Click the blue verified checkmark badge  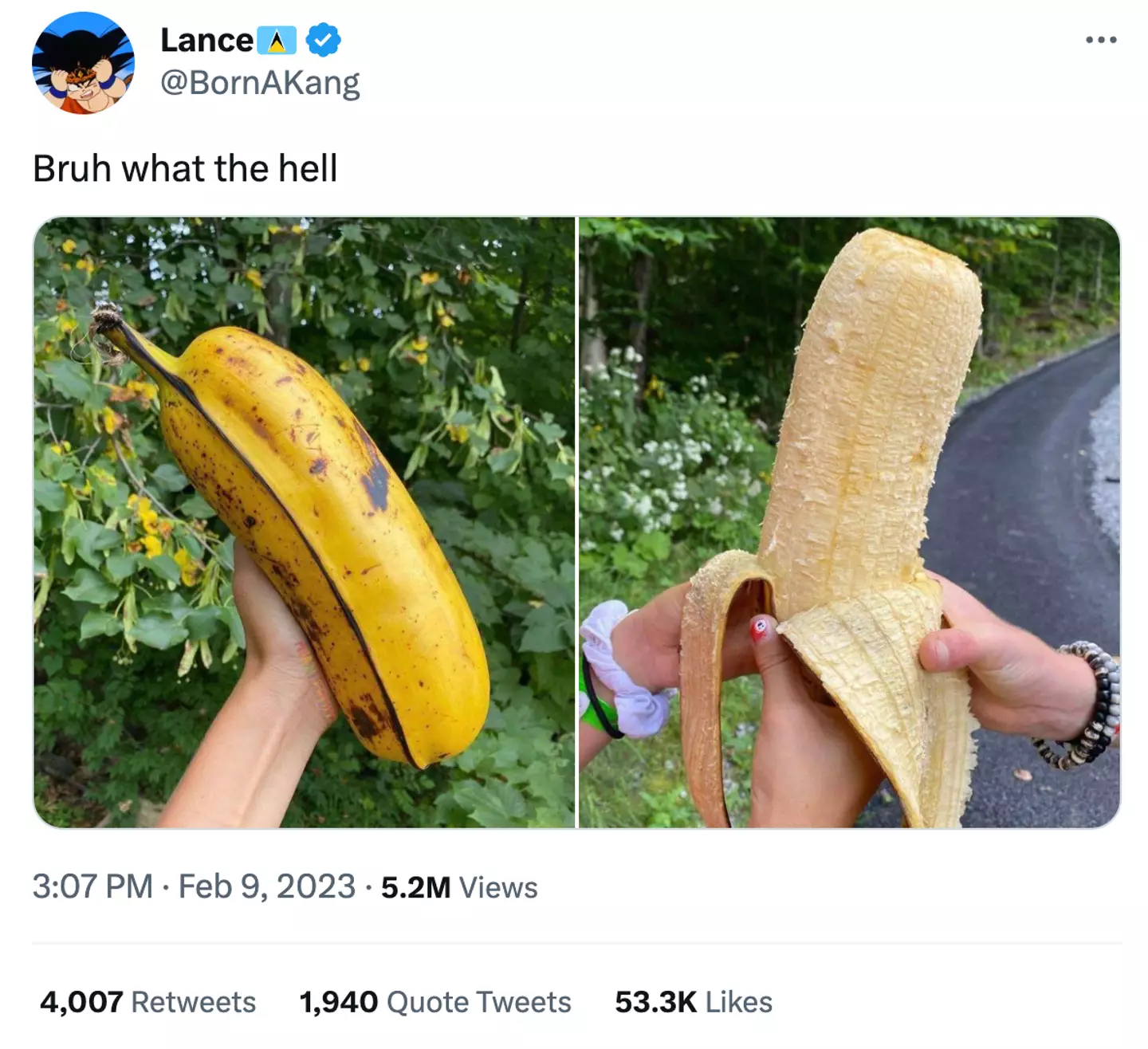323,40
